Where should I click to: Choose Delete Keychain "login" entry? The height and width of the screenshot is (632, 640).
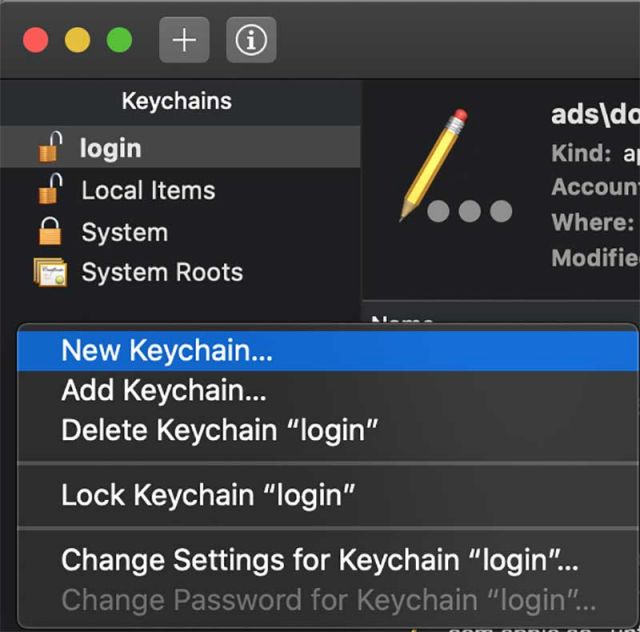[x=327, y=430]
